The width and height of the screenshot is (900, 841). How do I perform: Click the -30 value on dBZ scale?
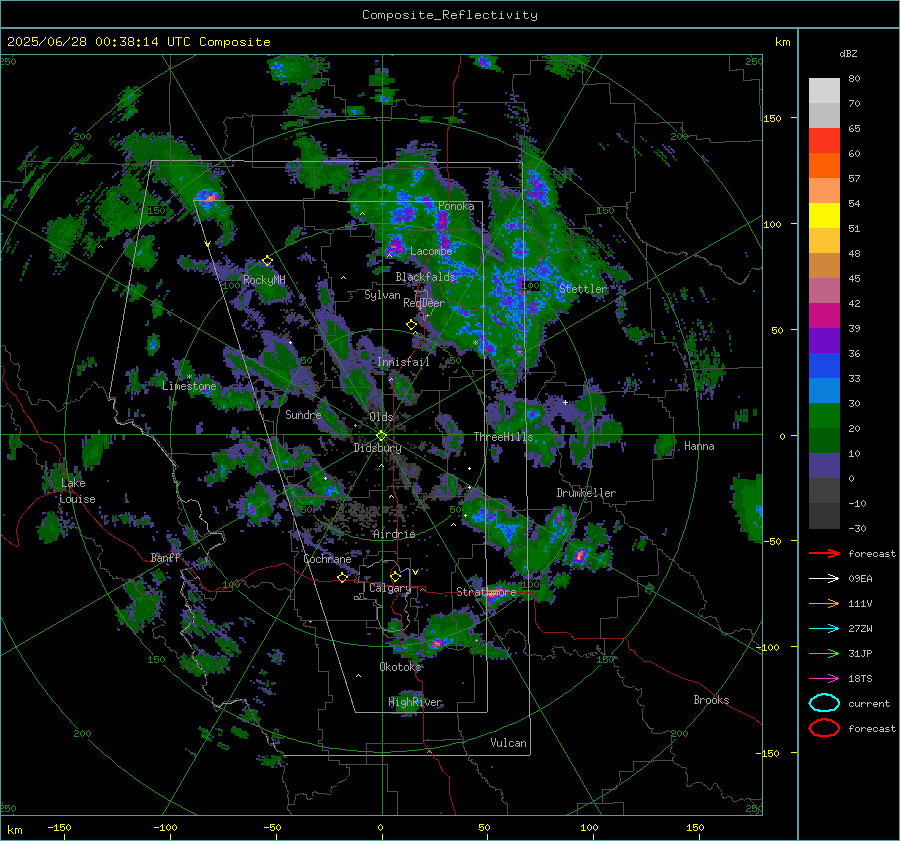(x=857, y=528)
